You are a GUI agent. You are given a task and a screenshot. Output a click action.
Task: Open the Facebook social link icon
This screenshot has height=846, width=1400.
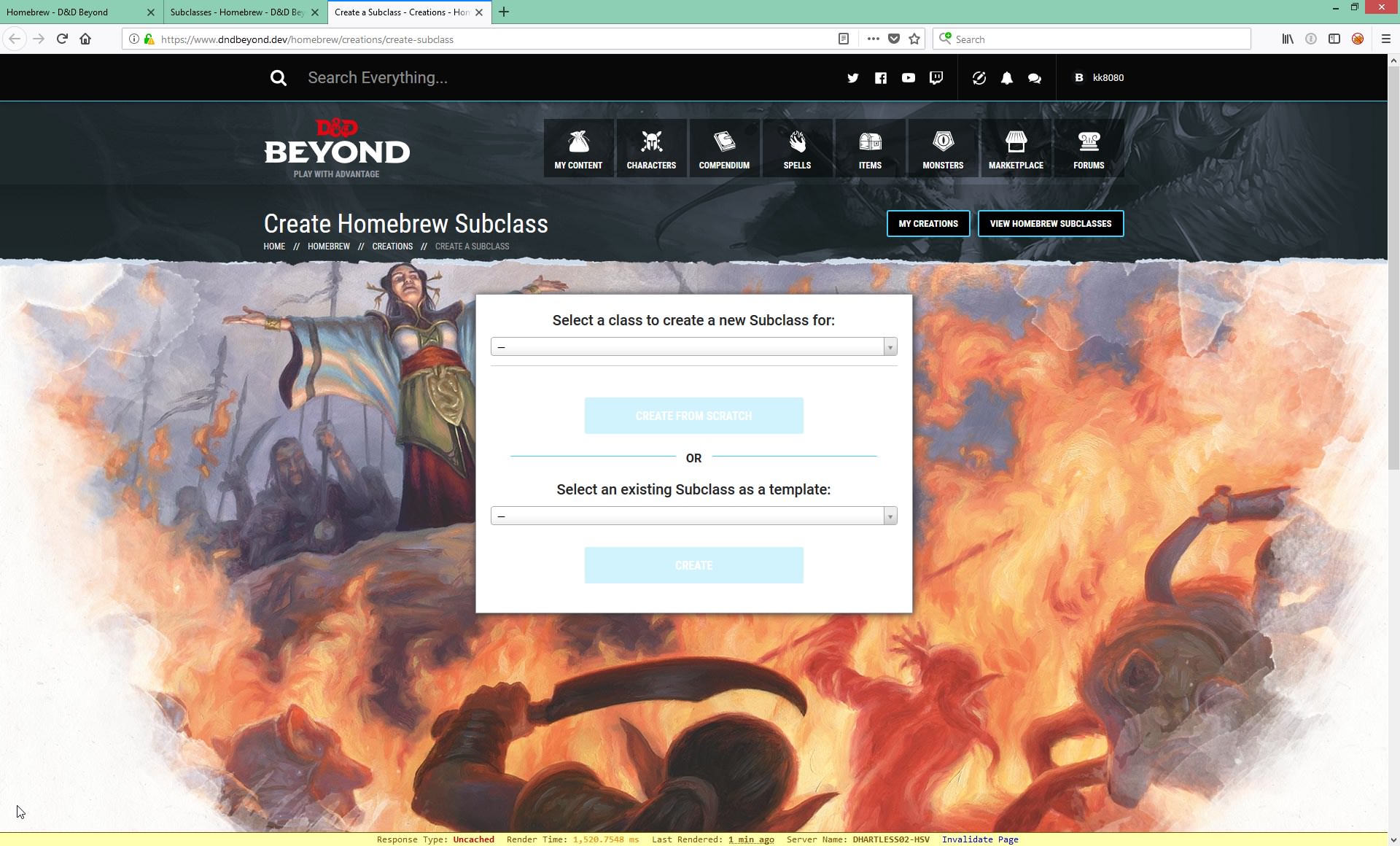[881, 78]
